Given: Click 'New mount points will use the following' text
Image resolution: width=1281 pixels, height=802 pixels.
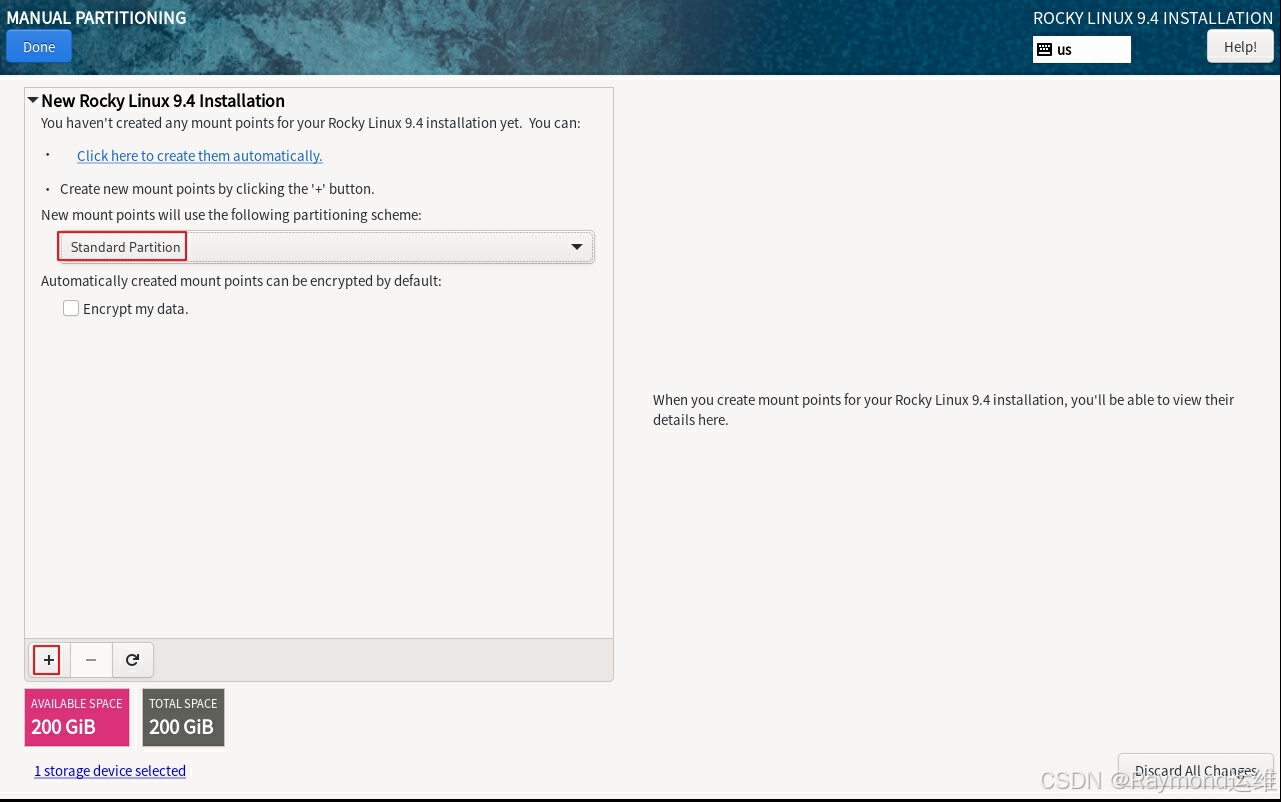Looking at the screenshot, I should (231, 215).
